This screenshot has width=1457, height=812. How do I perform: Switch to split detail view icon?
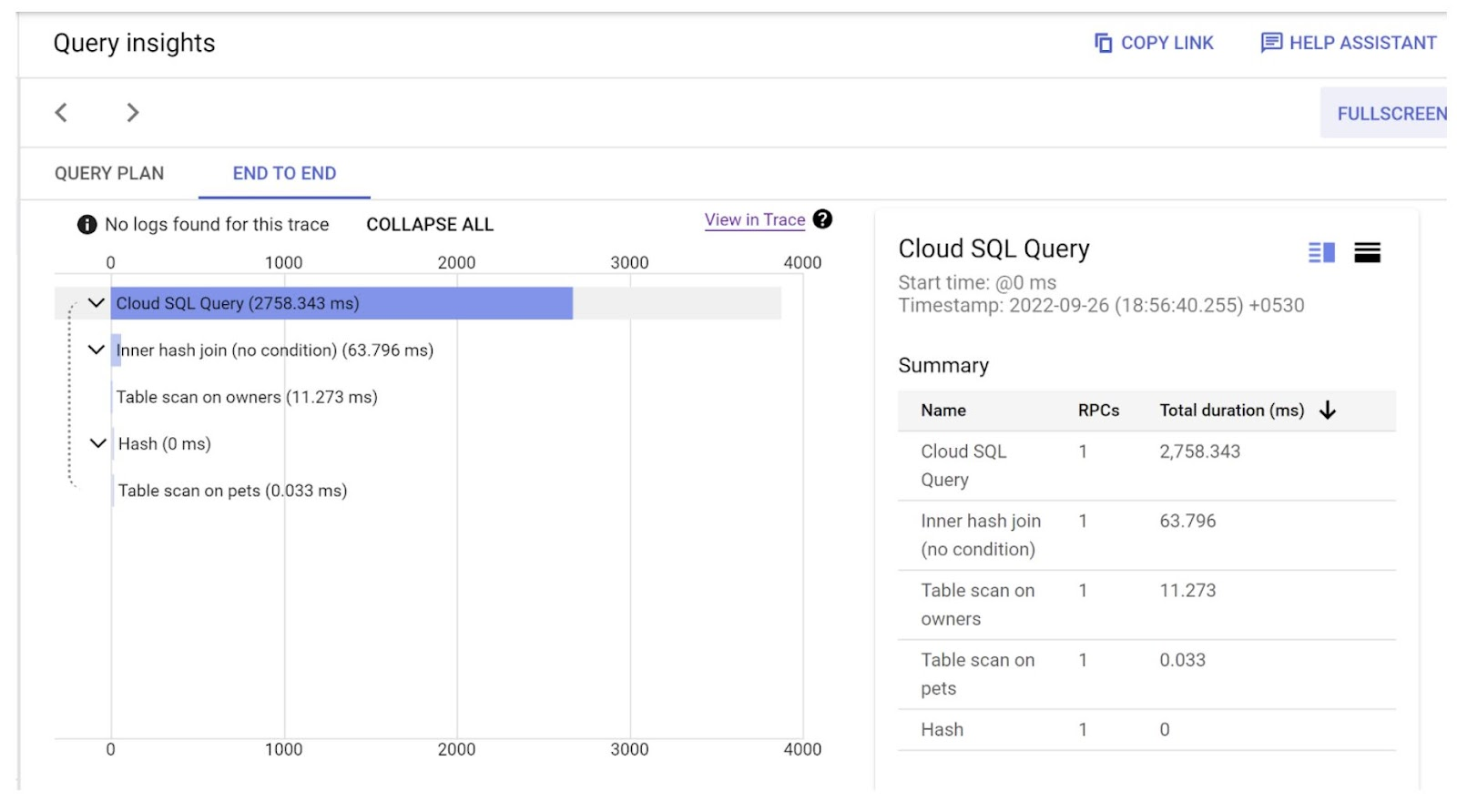1321,252
